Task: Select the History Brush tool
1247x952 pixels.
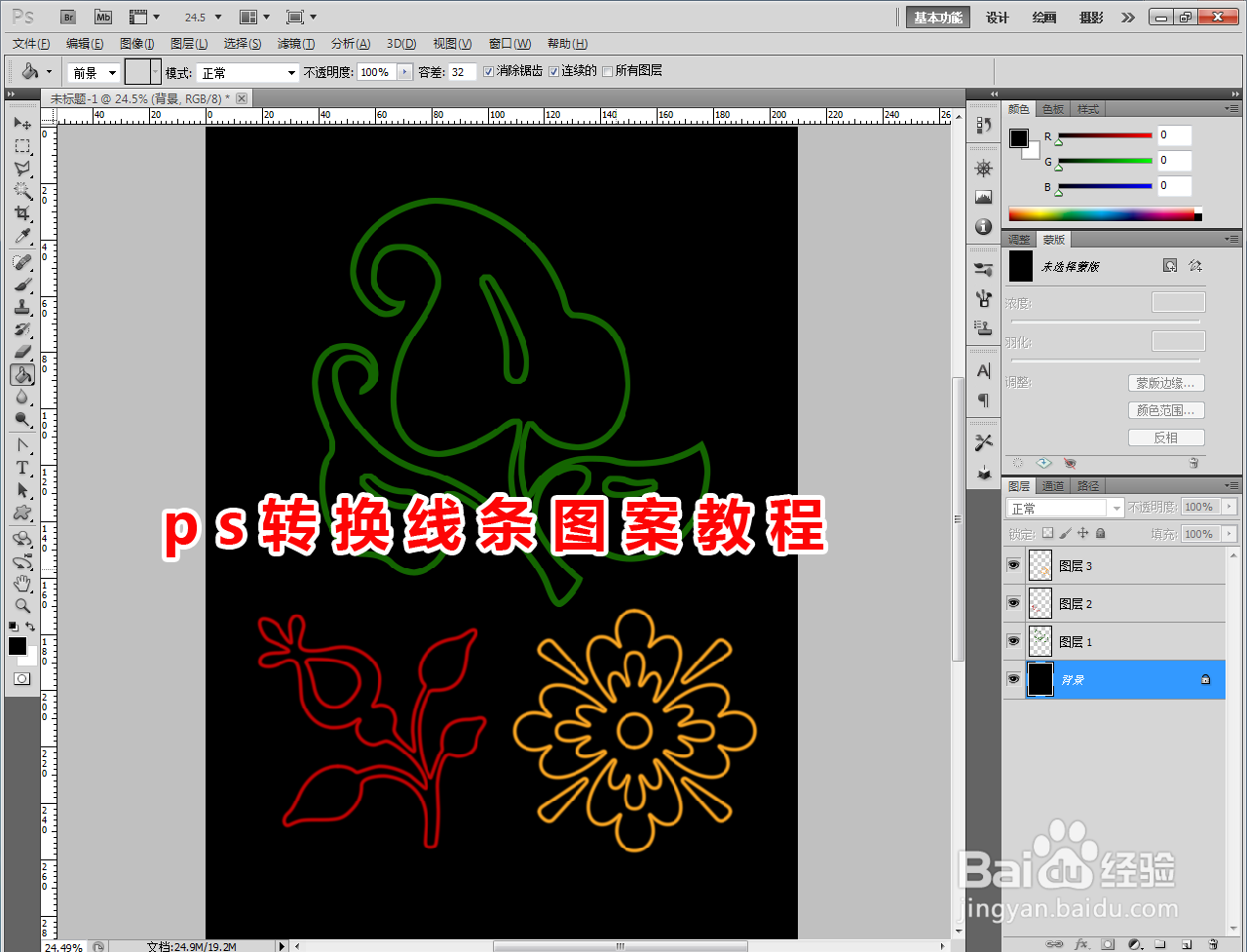Action: 22,329
